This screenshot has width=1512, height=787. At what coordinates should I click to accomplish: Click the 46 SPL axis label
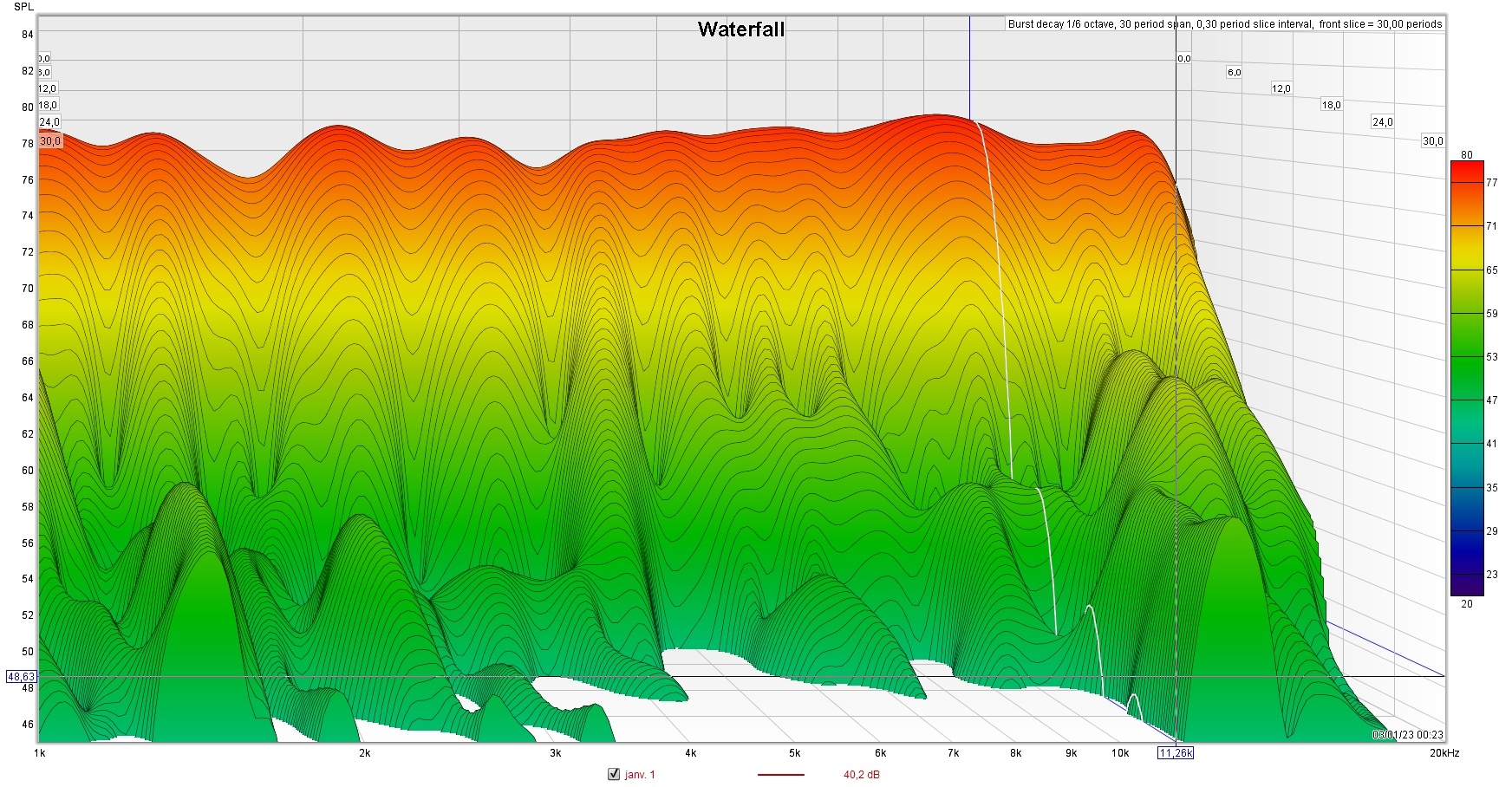[28, 725]
